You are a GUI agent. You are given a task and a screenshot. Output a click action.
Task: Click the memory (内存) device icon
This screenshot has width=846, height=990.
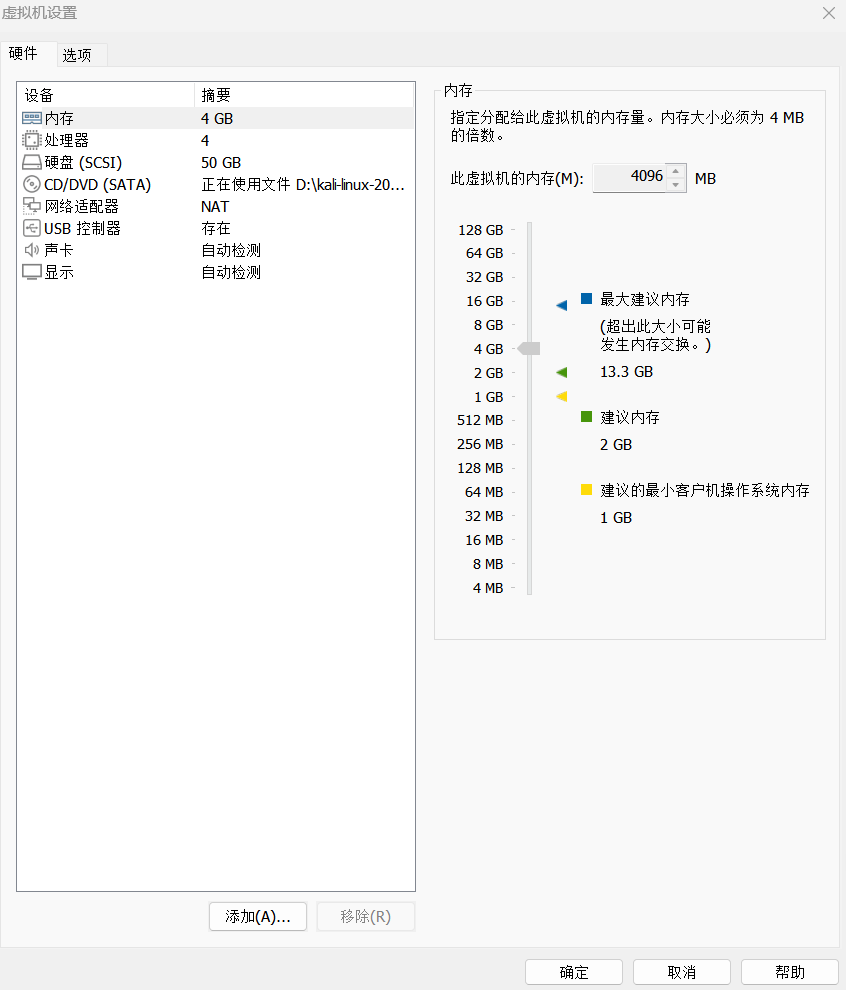click(32, 118)
